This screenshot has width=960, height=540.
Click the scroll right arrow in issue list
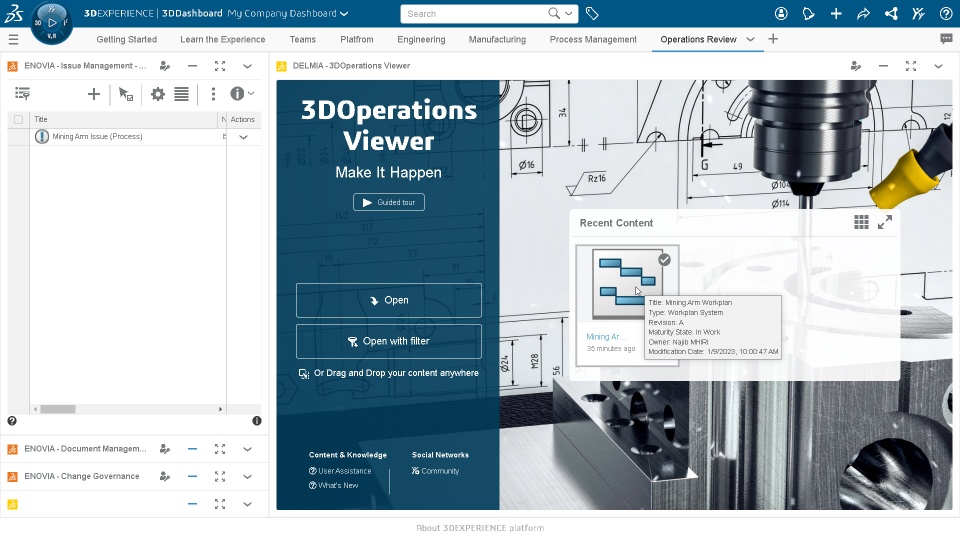[220, 409]
